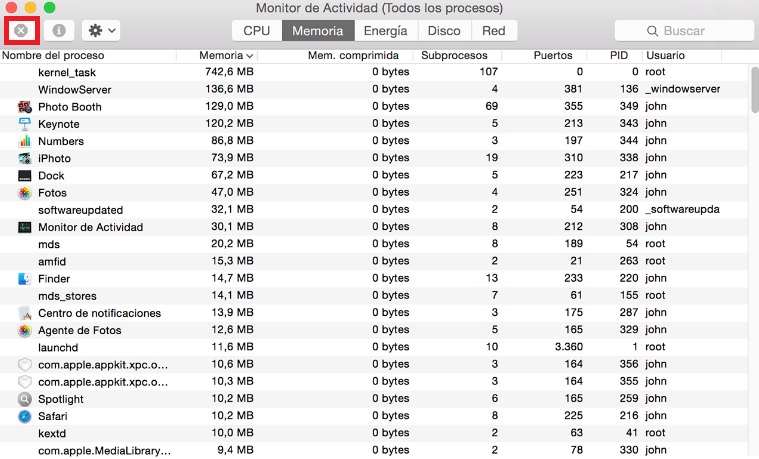Click the Safari compass icon
Viewport: 759px width, 459px height.
25,416
